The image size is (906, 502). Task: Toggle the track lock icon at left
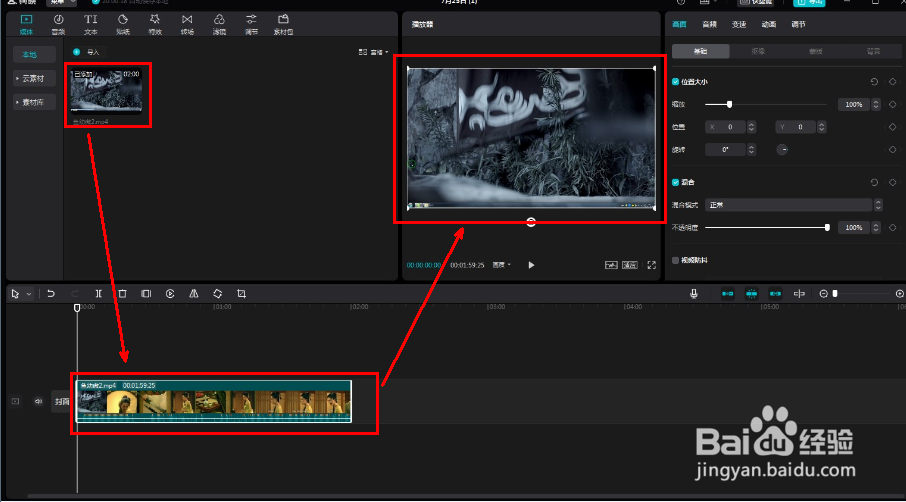tap(16, 401)
